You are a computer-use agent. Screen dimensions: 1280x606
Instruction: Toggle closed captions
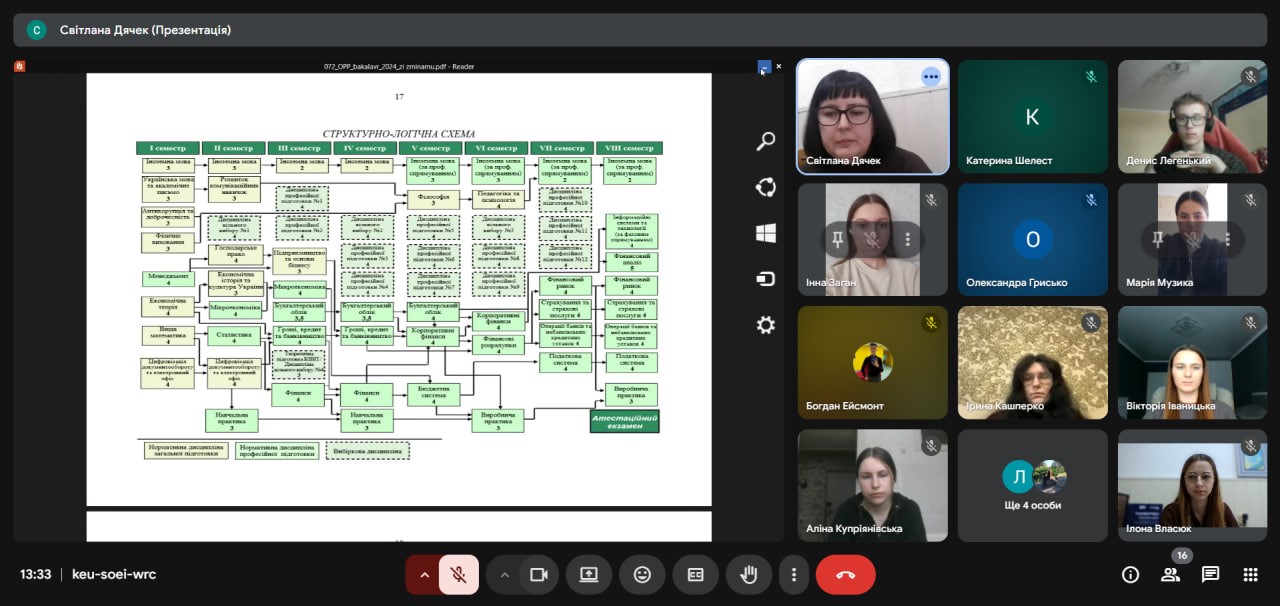[x=695, y=575]
